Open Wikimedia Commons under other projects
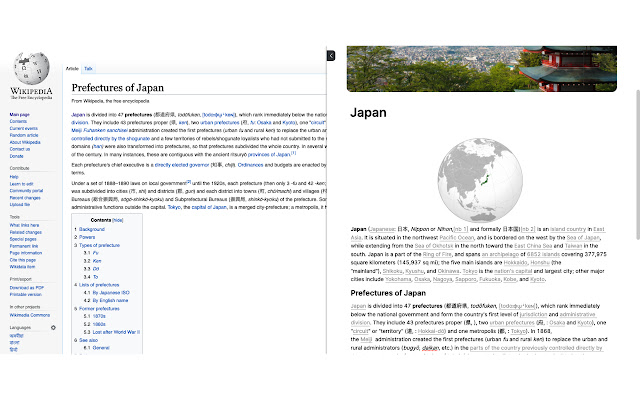Image resolution: width=640 pixels, height=400 pixels. (x=29, y=315)
